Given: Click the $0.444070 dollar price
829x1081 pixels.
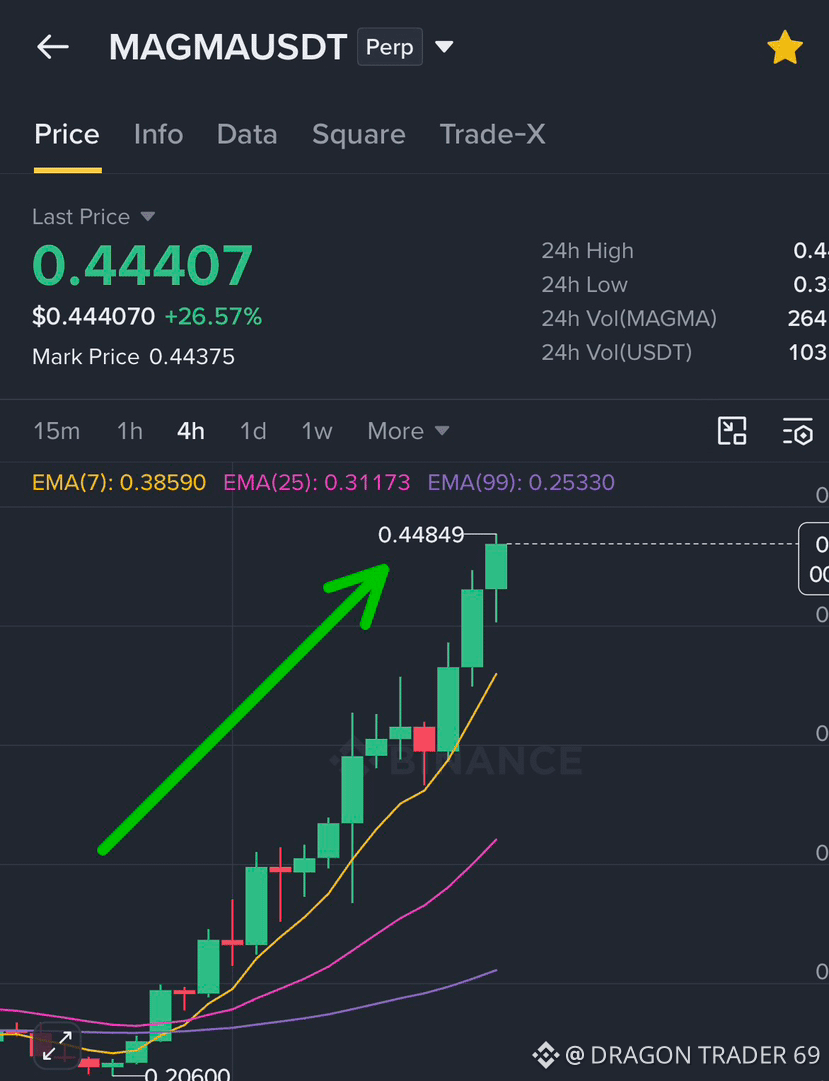Looking at the screenshot, I should pyautogui.click(x=94, y=316).
